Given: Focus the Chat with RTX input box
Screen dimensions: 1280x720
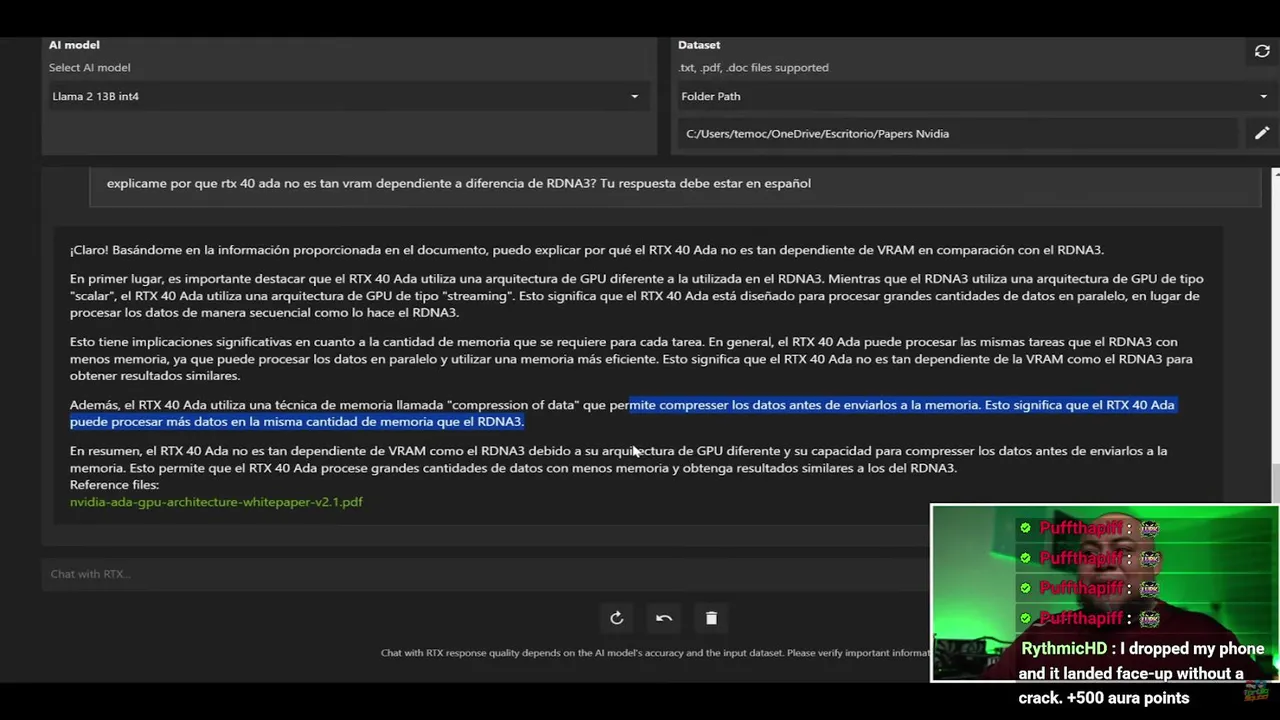Looking at the screenshot, I should point(485,574).
